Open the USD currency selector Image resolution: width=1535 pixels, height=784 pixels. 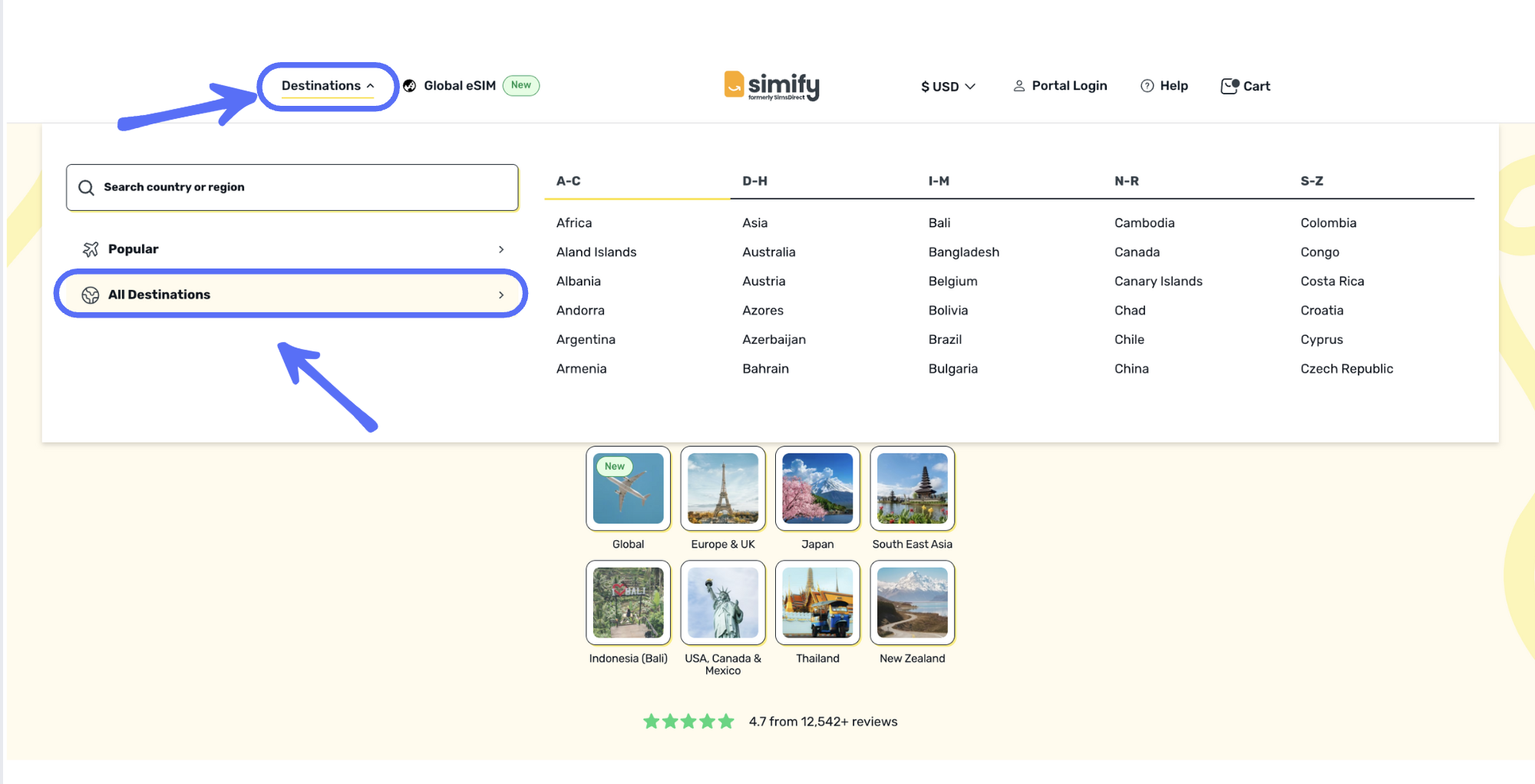tap(948, 87)
